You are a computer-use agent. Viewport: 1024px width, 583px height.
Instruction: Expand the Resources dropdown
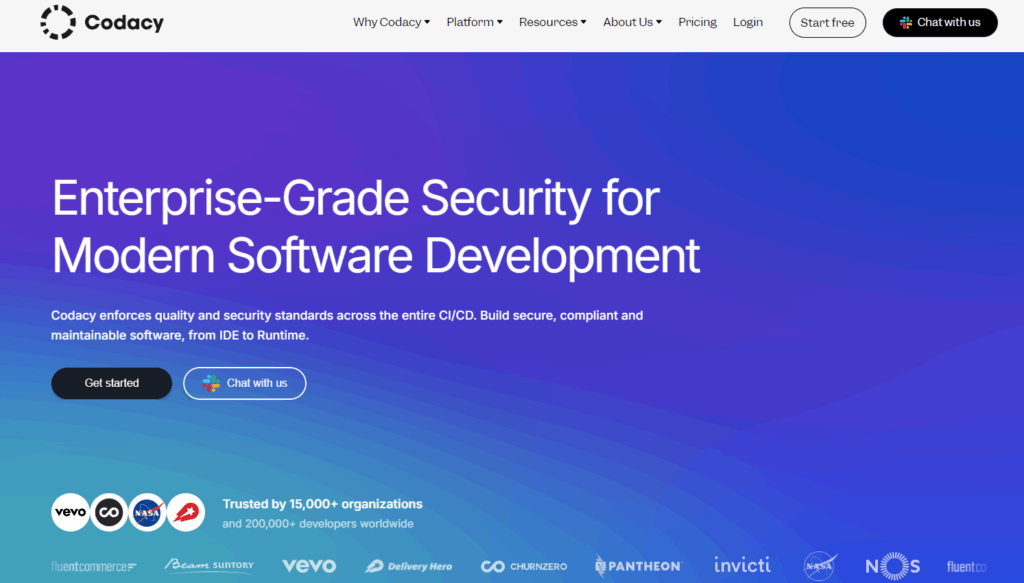pyautogui.click(x=552, y=21)
